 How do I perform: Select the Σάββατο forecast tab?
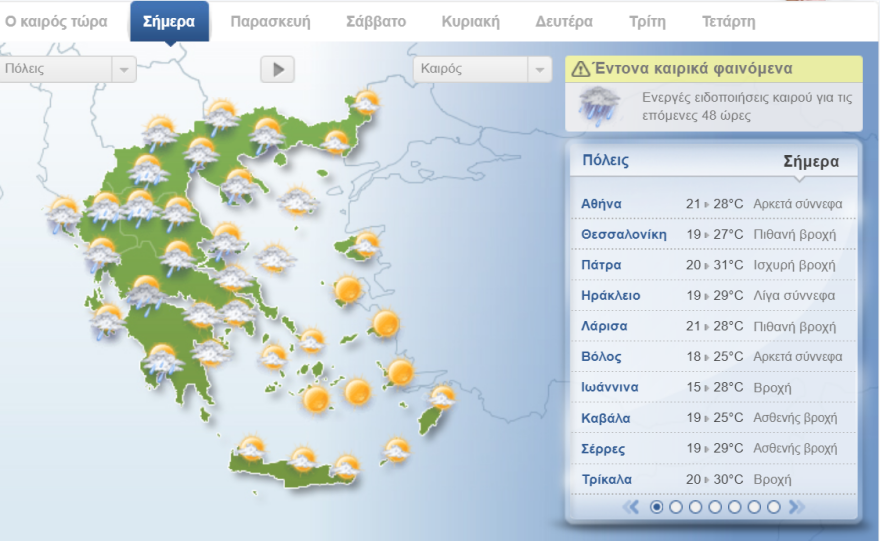coord(376,21)
